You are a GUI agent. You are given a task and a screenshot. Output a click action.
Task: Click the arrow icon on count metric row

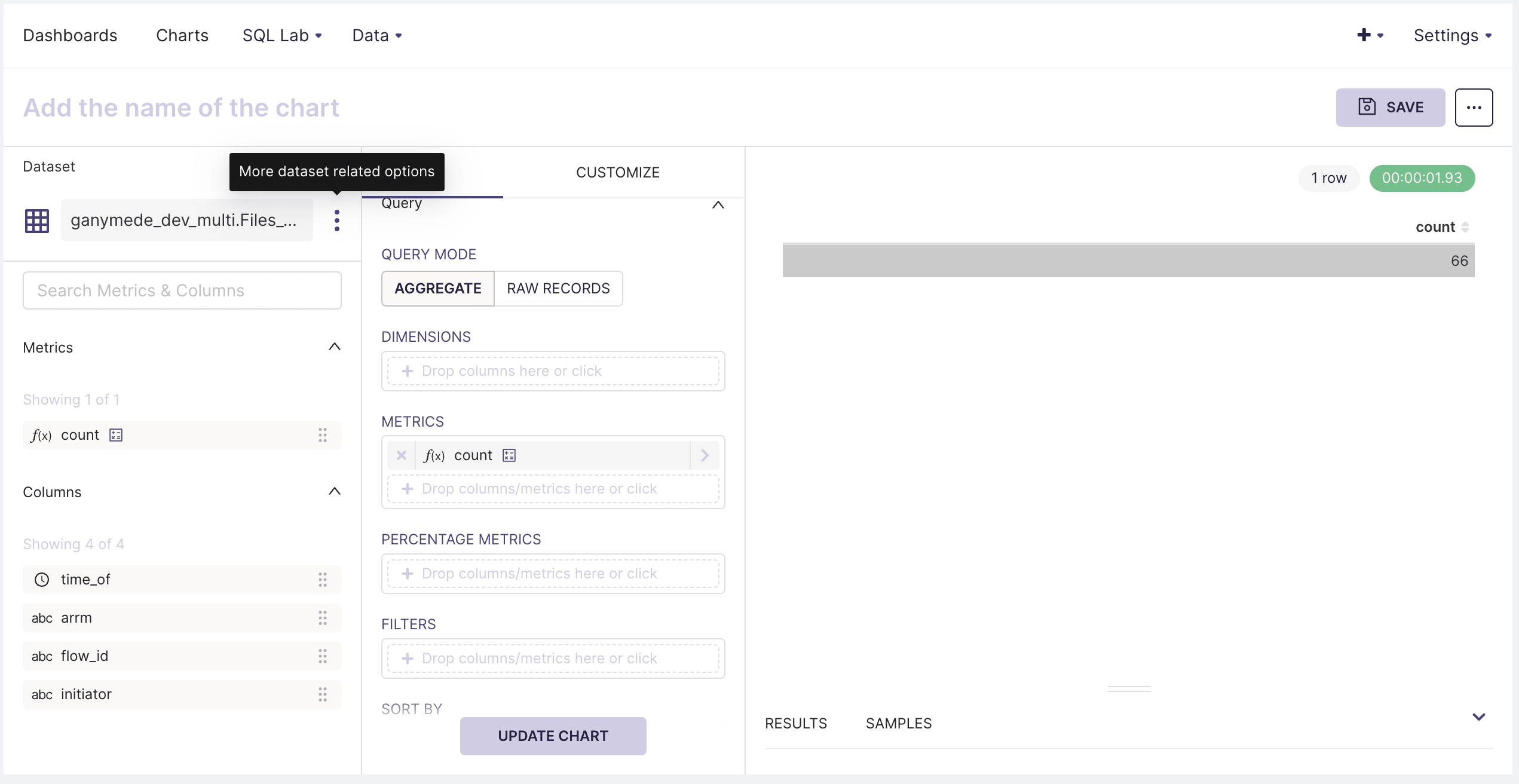(x=705, y=455)
